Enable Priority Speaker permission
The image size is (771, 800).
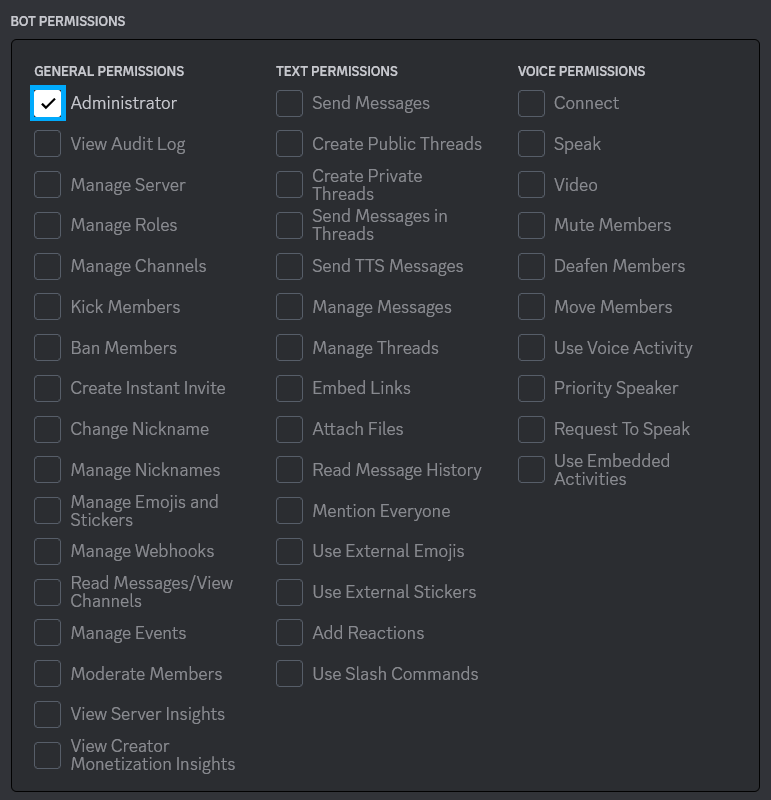(x=531, y=388)
